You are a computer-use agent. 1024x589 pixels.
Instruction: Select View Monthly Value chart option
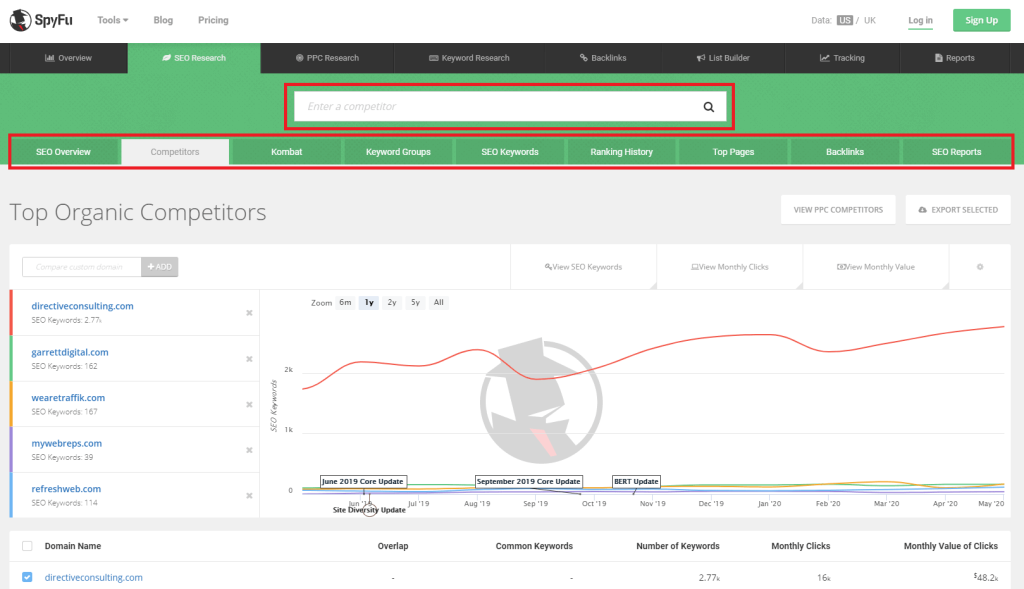pyautogui.click(x=876, y=266)
